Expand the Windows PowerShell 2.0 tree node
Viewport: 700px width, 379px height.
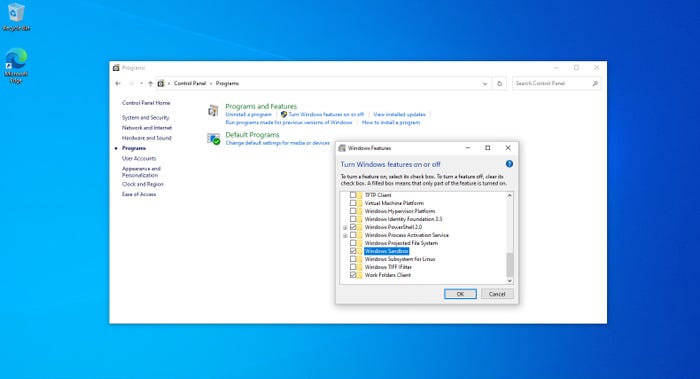[345, 228]
